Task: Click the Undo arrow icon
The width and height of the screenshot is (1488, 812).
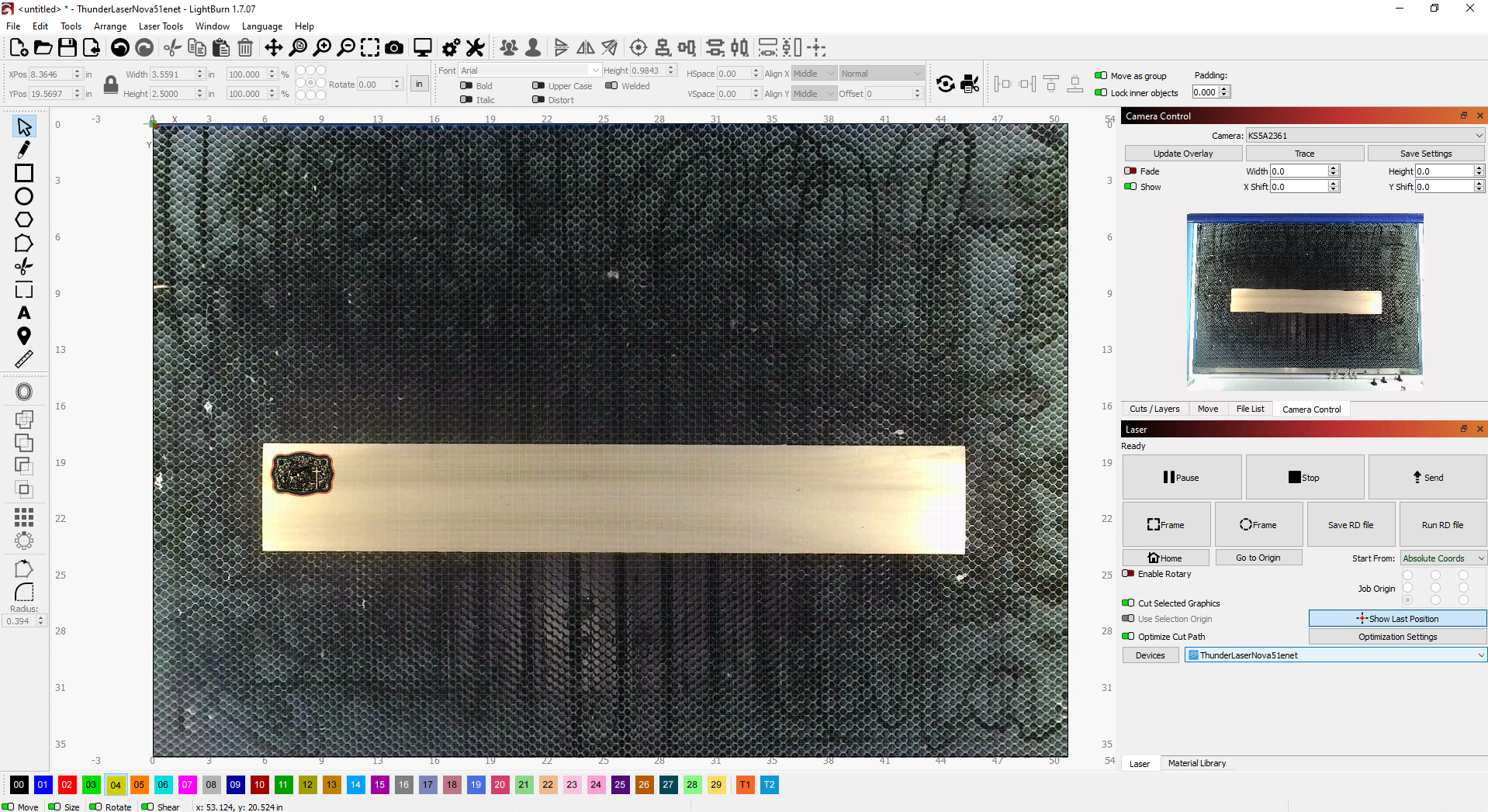Action: click(x=120, y=48)
